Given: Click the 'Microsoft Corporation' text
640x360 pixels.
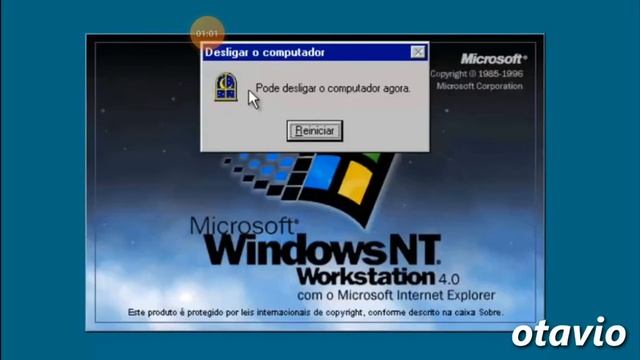Looking at the screenshot, I should [x=479, y=86].
